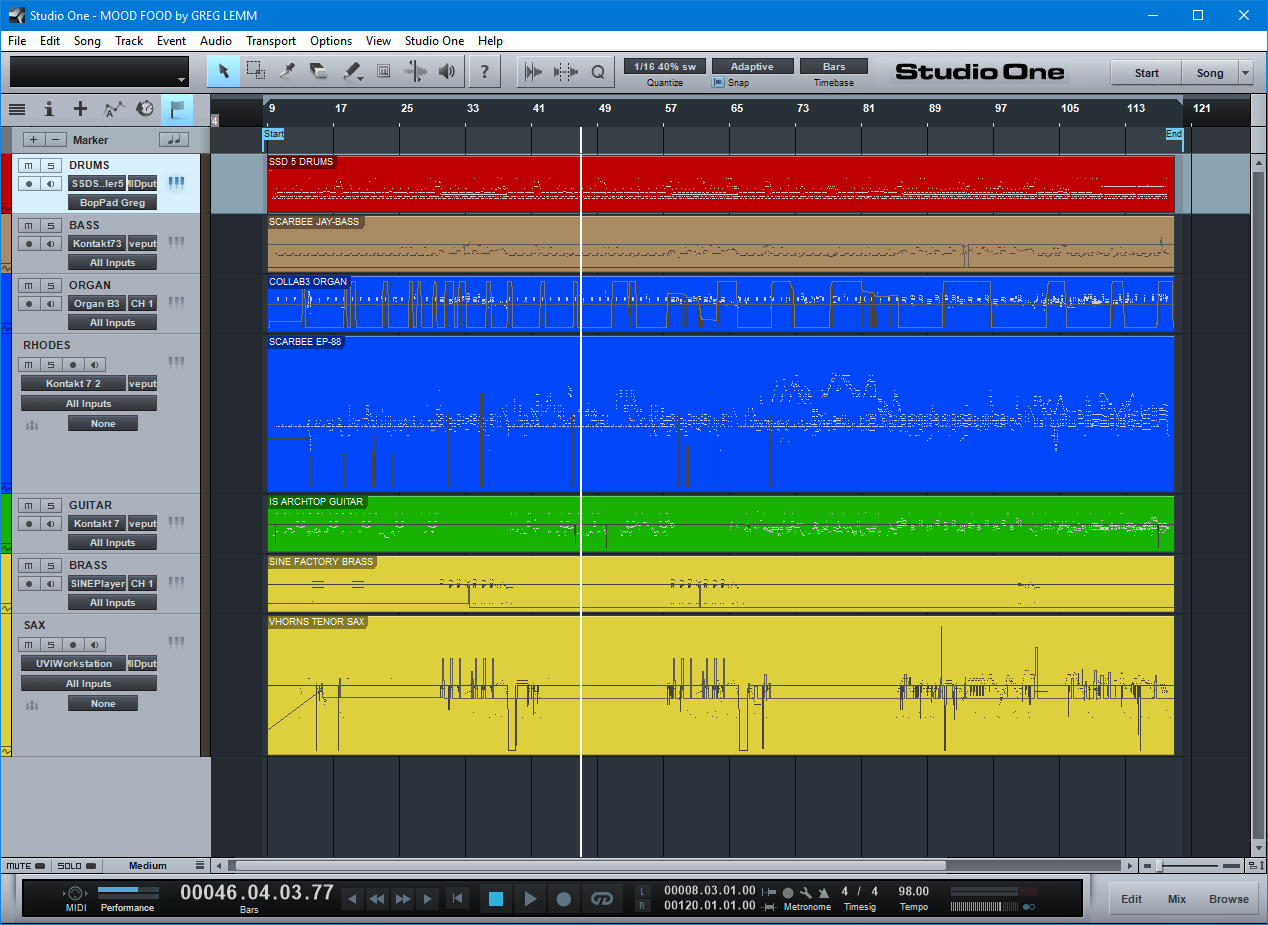The width and height of the screenshot is (1268, 925).
Task: Open the BASS instrument editor keyboard icon
Action: [x=176, y=243]
